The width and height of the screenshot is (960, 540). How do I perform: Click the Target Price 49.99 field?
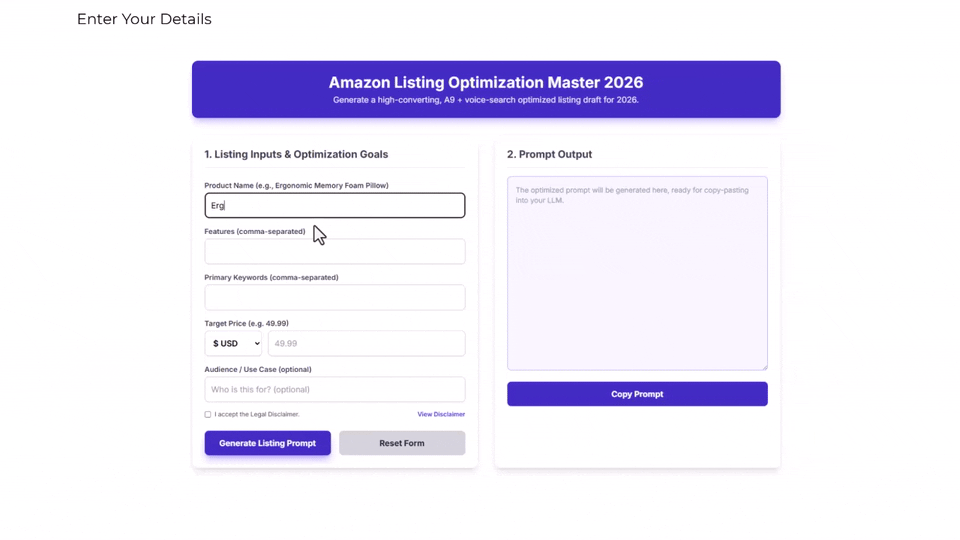pyautogui.click(x=366, y=343)
